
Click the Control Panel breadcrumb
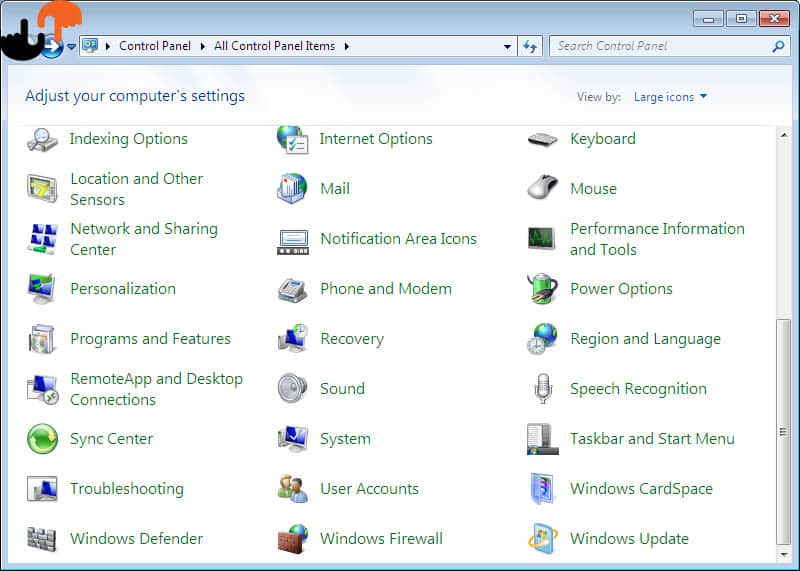click(x=155, y=46)
